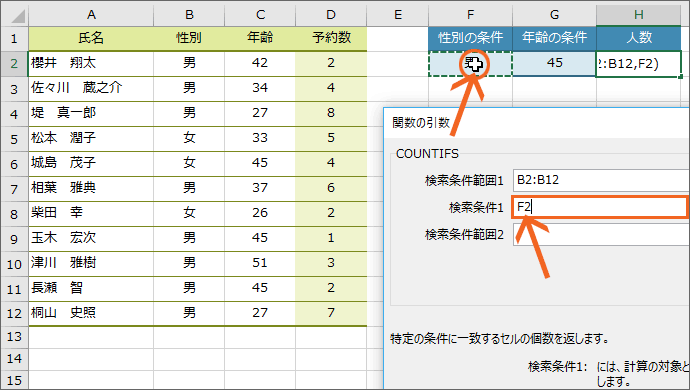Click gender 男 in 長瀬 智 row
690x390 pixels.
point(189,289)
